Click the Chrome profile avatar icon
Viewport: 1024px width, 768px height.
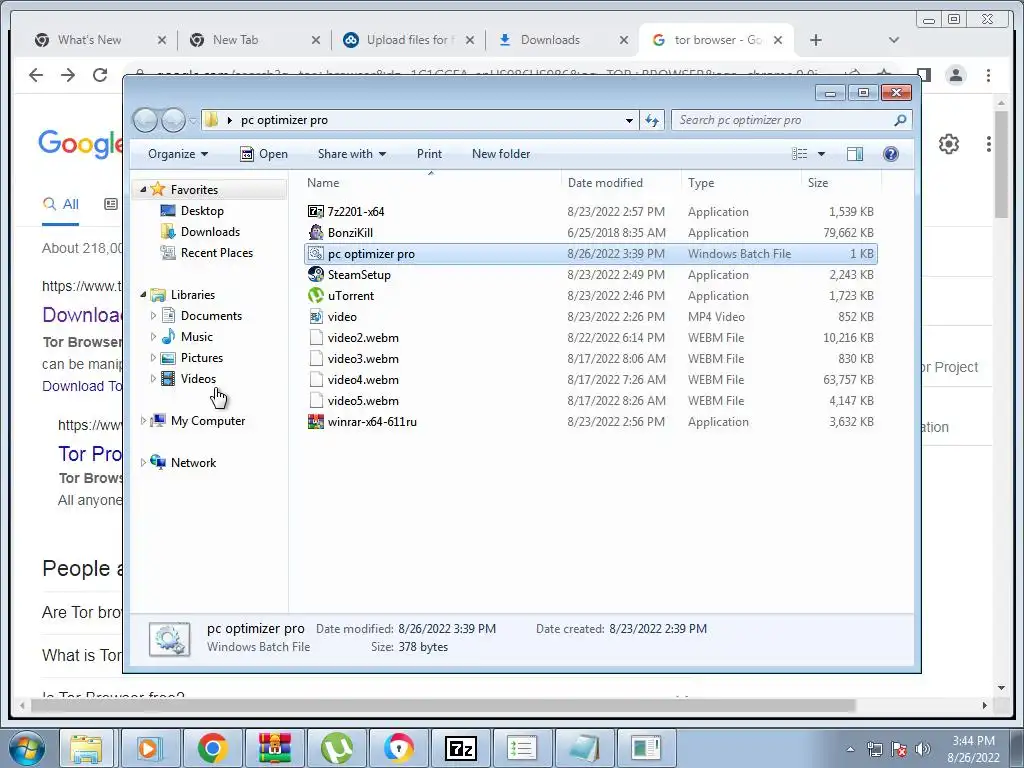[956, 75]
